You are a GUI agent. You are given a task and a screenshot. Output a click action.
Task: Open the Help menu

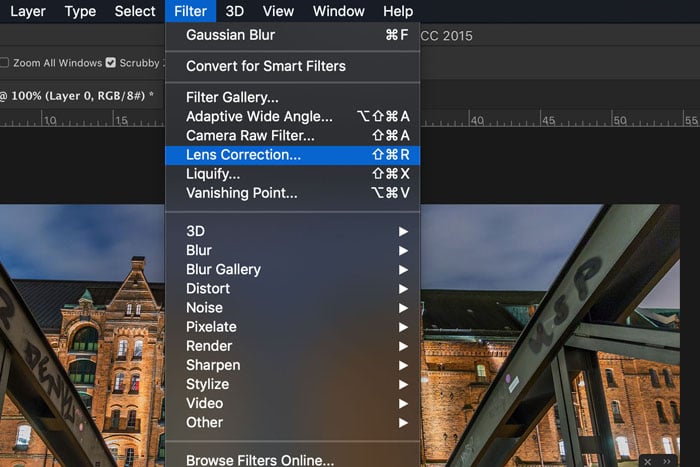(x=398, y=11)
